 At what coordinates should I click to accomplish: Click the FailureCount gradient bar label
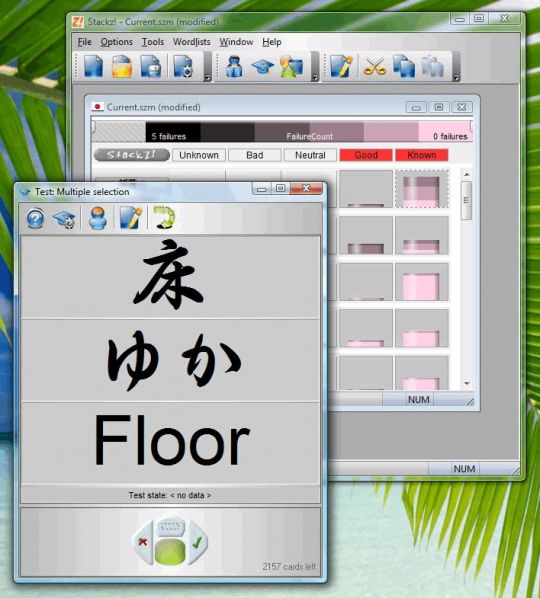click(309, 136)
